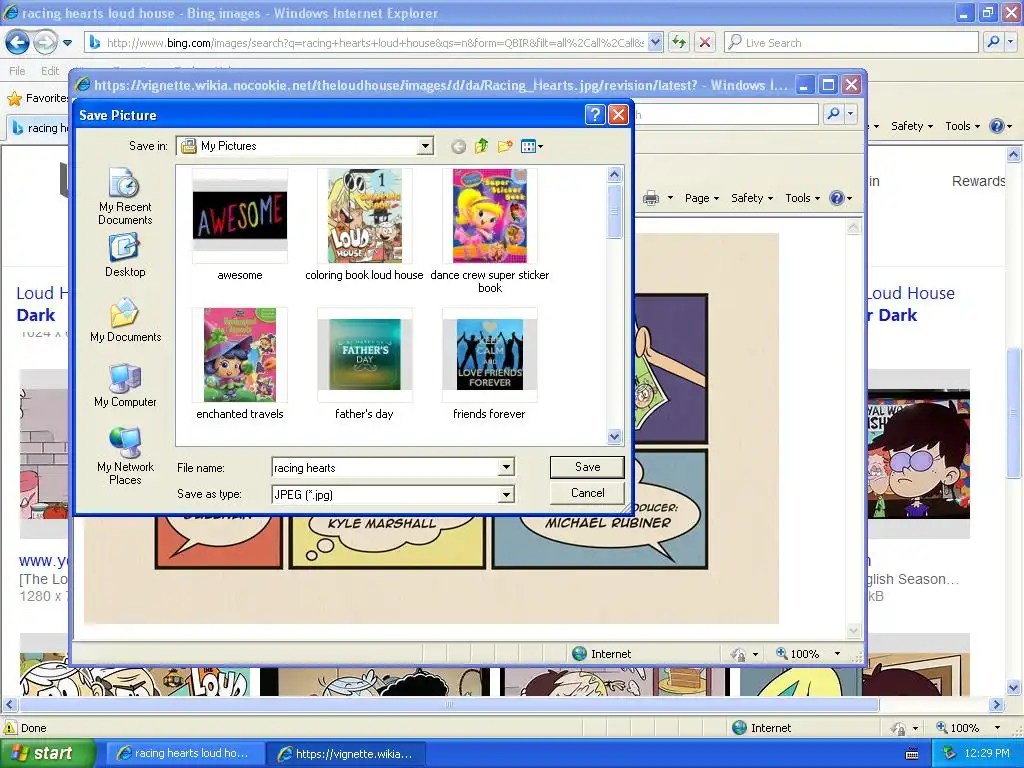Click the keyboard icon in system tray
The height and width of the screenshot is (768, 1024).
coord(912,754)
